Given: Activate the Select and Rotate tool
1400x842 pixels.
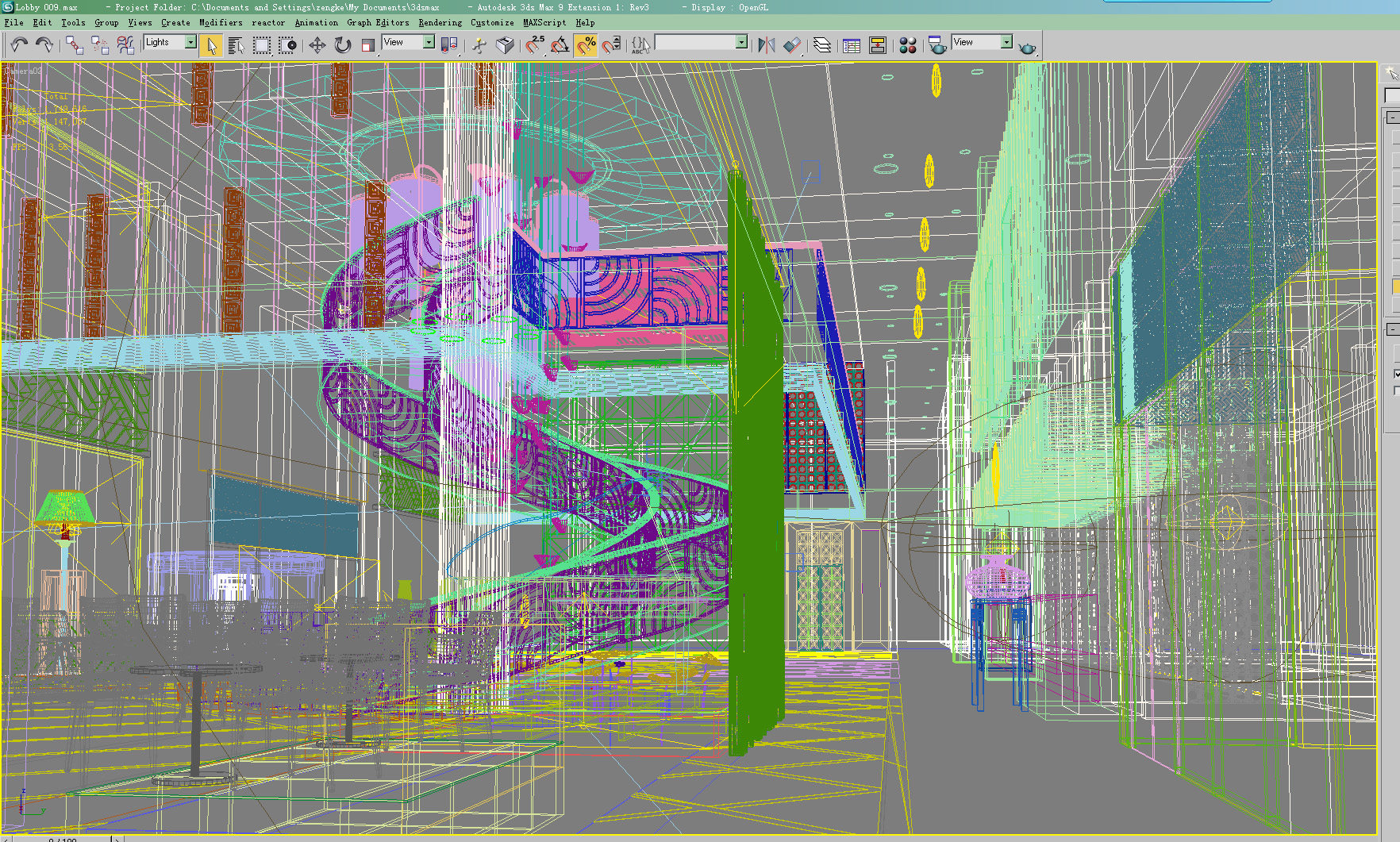Looking at the screenshot, I should [342, 45].
